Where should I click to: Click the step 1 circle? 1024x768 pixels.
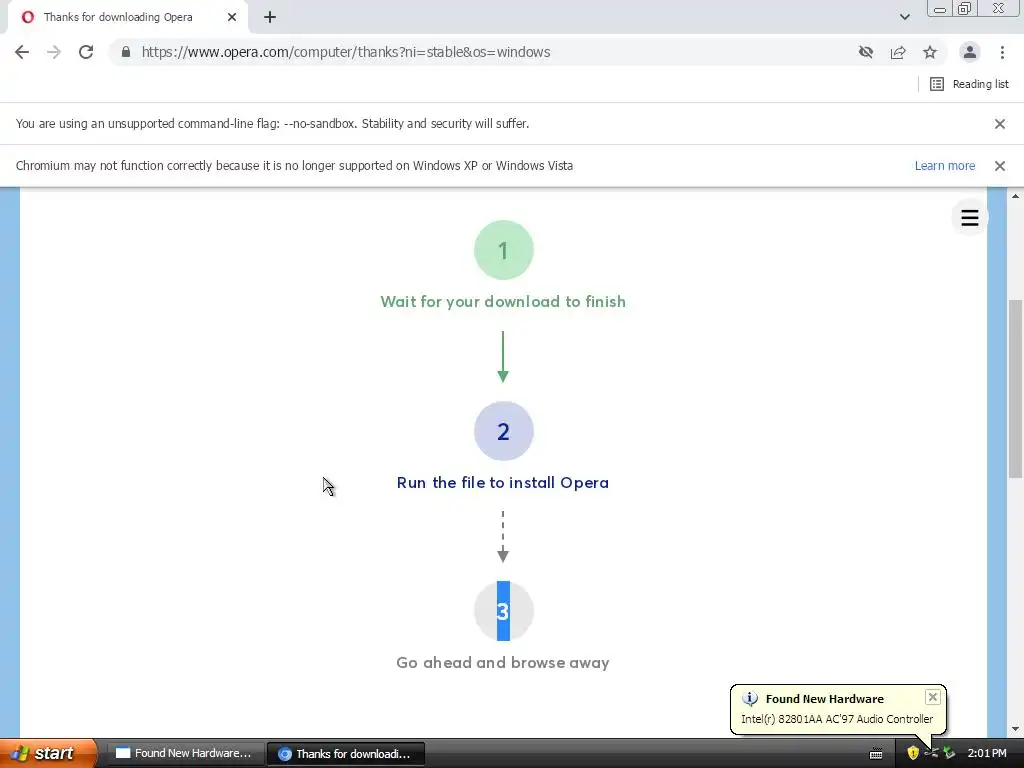coord(504,250)
